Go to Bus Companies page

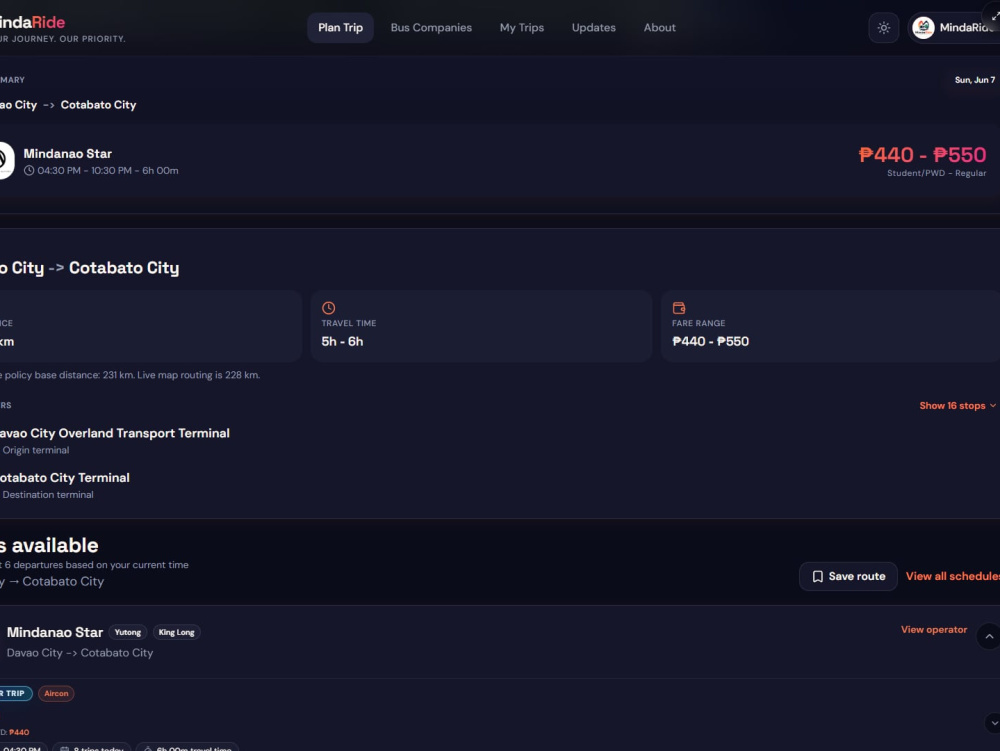pyautogui.click(x=431, y=27)
